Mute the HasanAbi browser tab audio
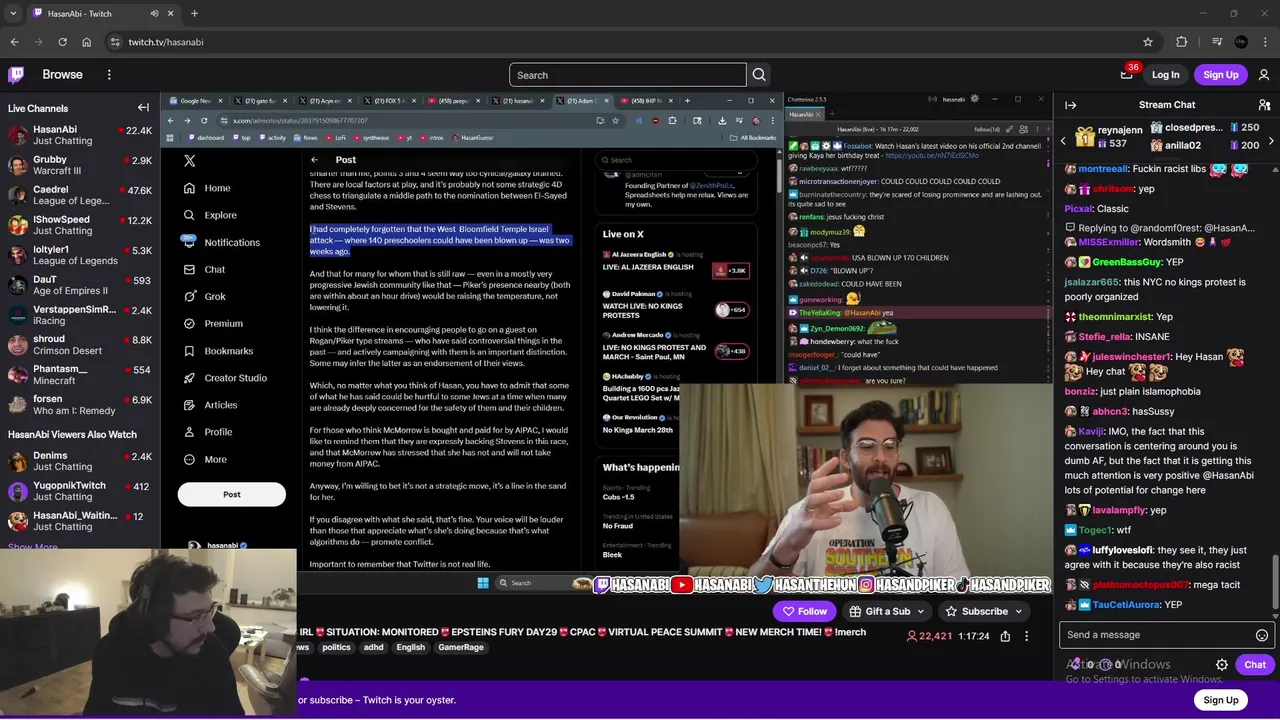Image resolution: width=1280 pixels, height=720 pixels. point(154,13)
